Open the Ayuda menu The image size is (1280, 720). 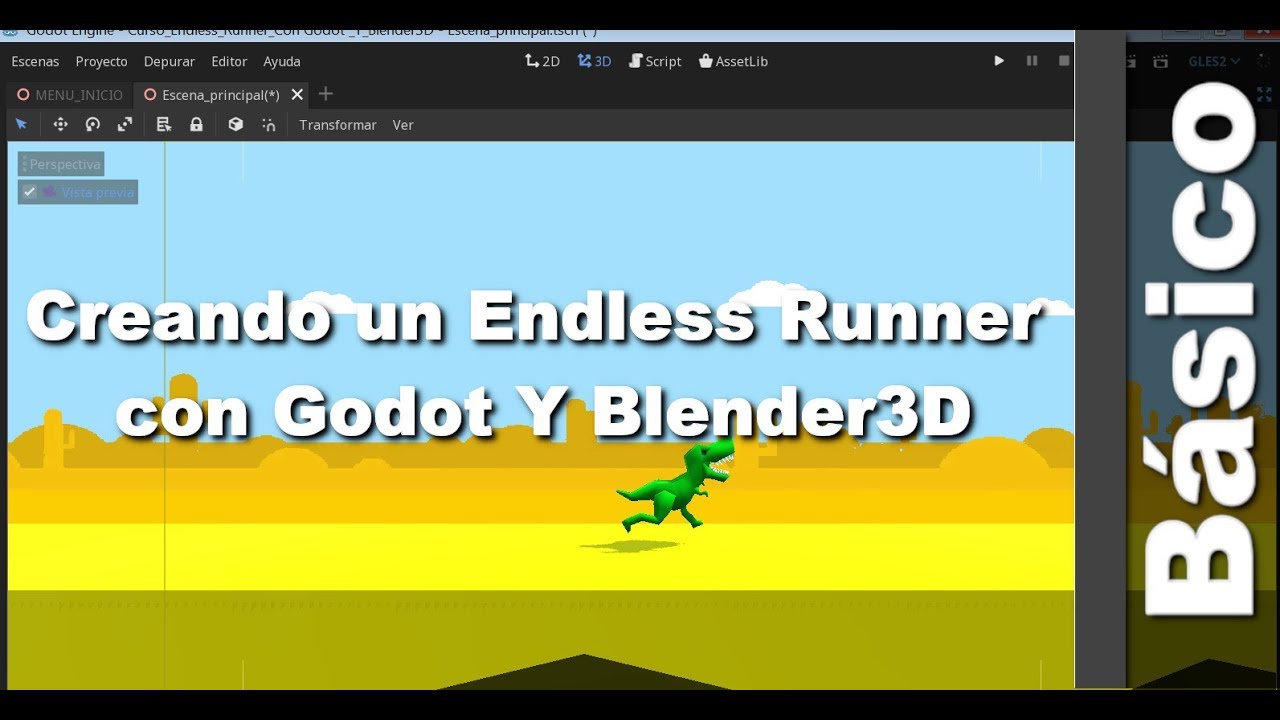click(x=282, y=61)
